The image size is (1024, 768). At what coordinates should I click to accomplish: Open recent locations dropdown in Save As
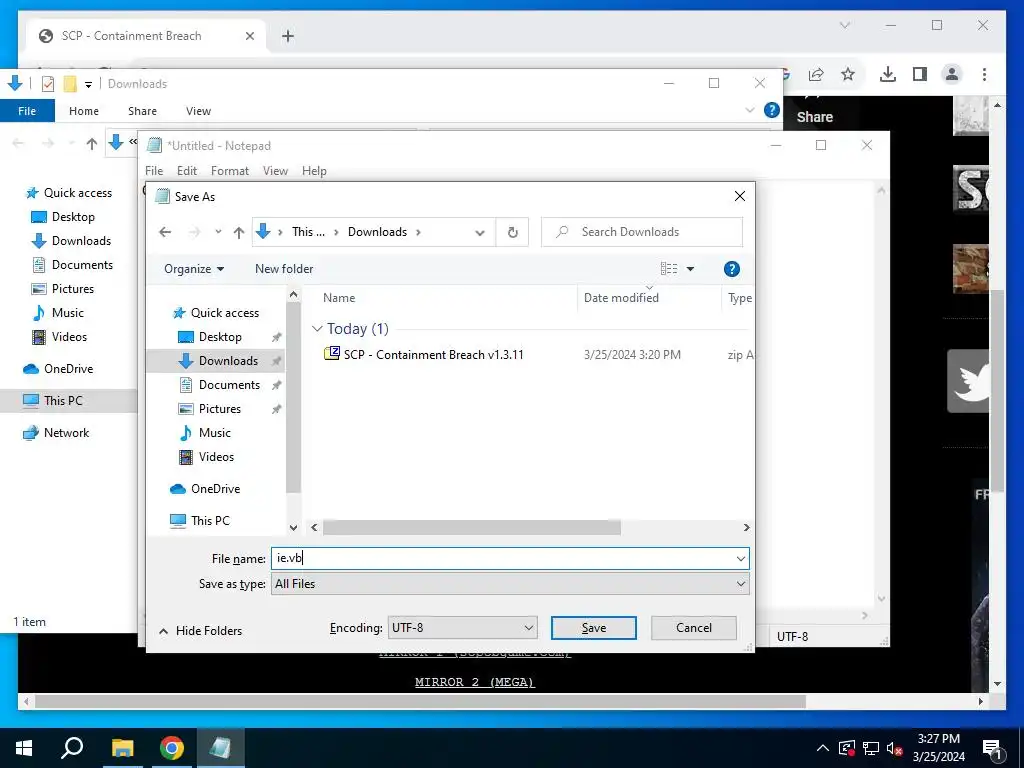pyautogui.click(x=218, y=232)
